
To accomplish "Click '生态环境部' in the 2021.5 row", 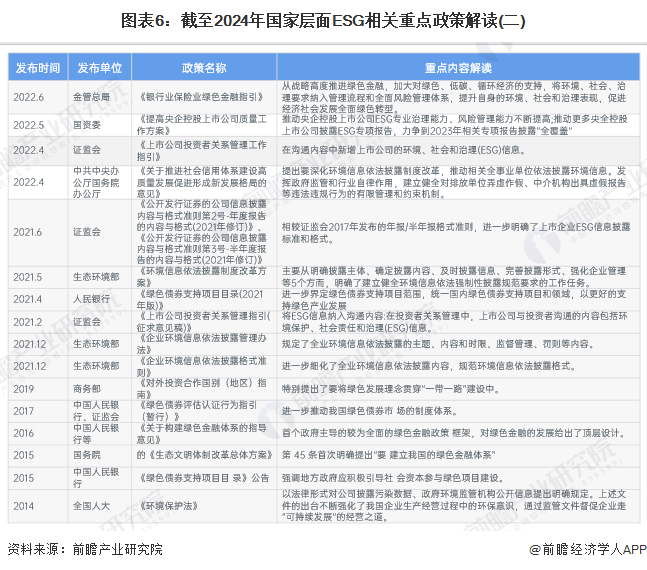I will (x=96, y=277).
